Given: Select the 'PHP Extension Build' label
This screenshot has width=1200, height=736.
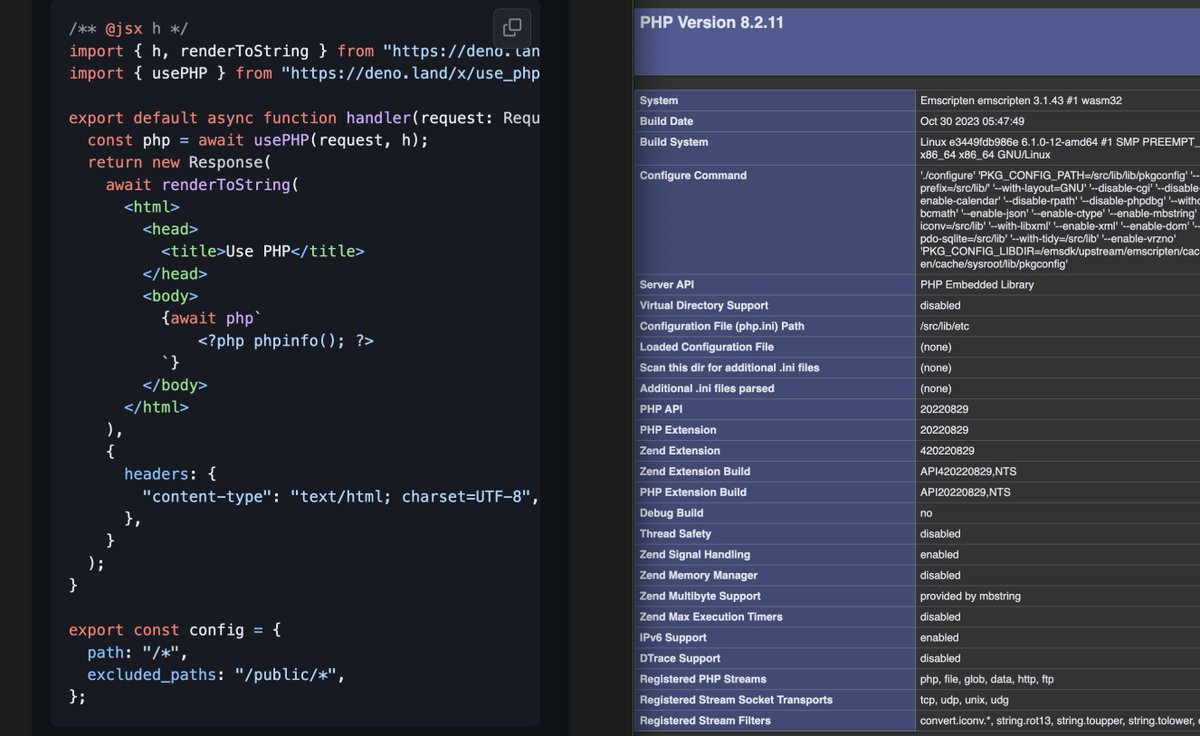Looking at the screenshot, I should point(693,492).
